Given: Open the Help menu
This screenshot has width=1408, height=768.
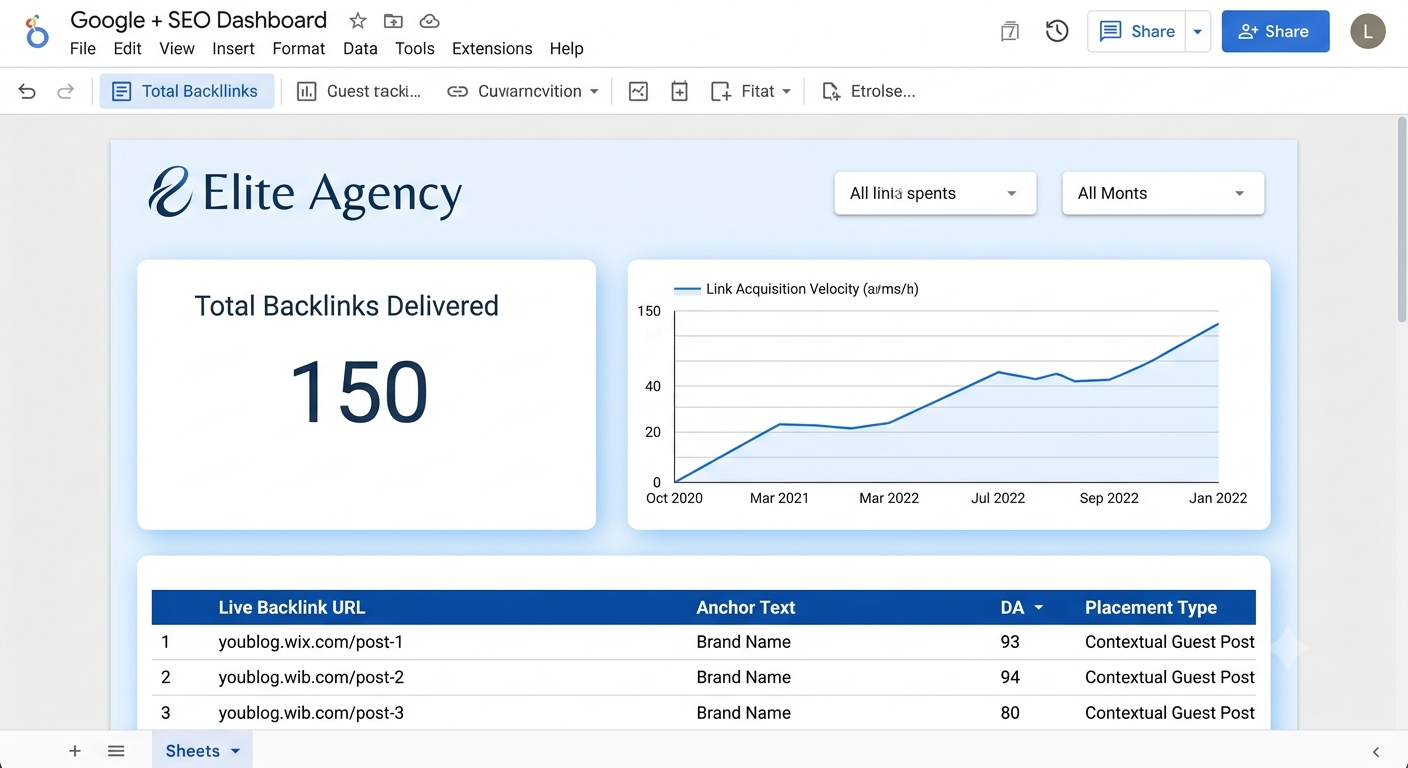Looking at the screenshot, I should click(x=566, y=48).
